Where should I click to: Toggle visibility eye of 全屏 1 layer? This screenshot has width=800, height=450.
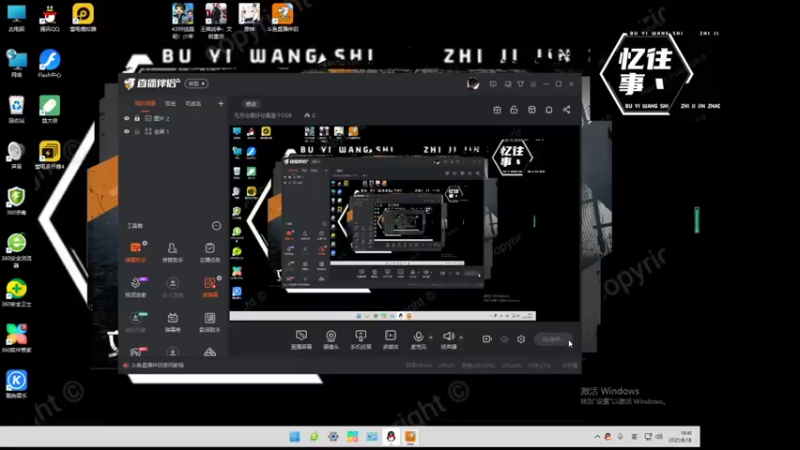tap(127, 131)
